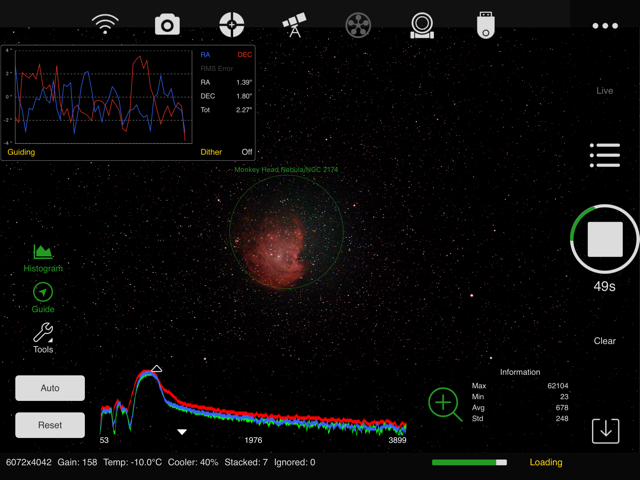Click the yellow Guiding status label

coord(21,152)
